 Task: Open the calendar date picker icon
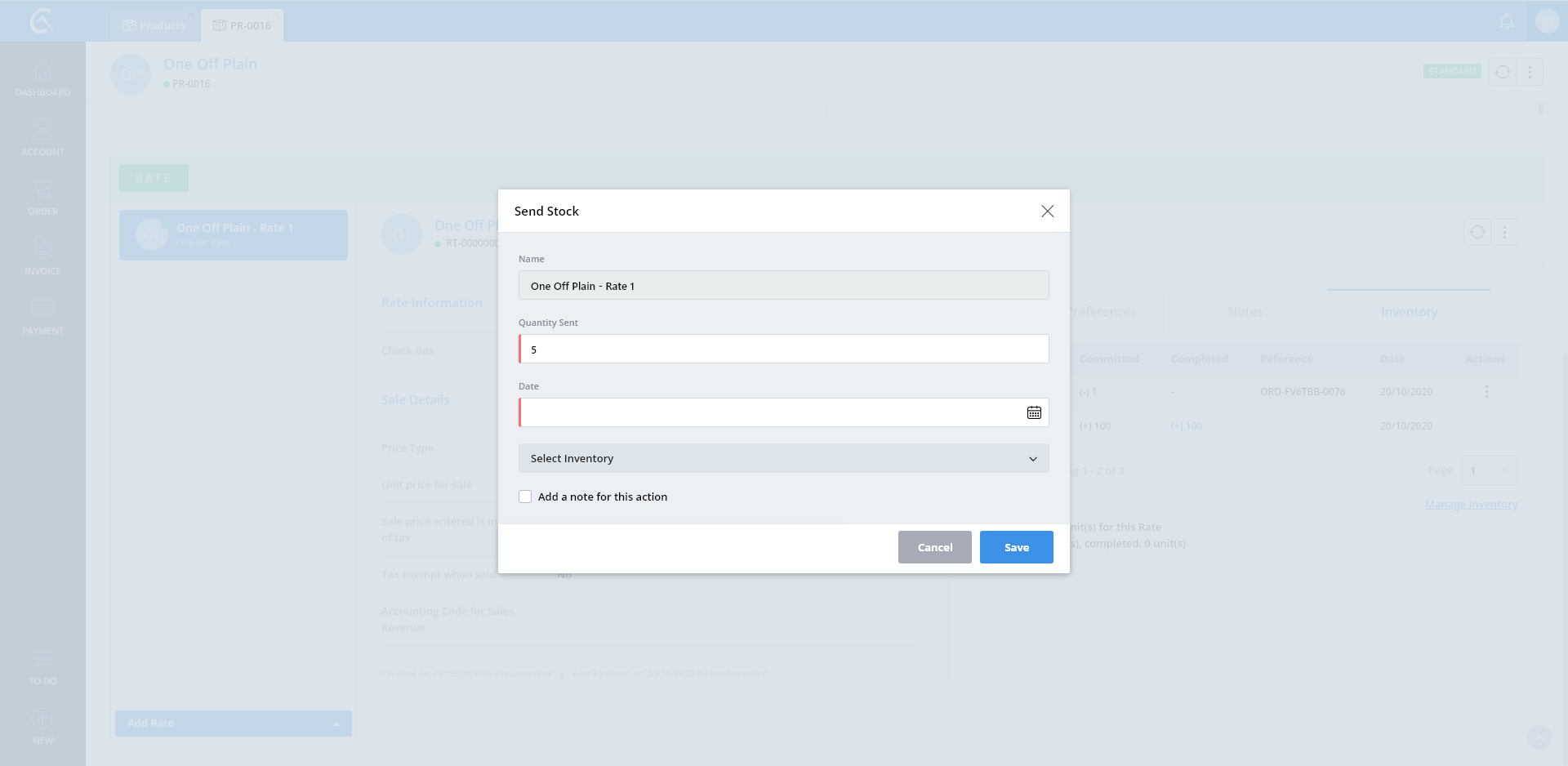tap(1034, 412)
